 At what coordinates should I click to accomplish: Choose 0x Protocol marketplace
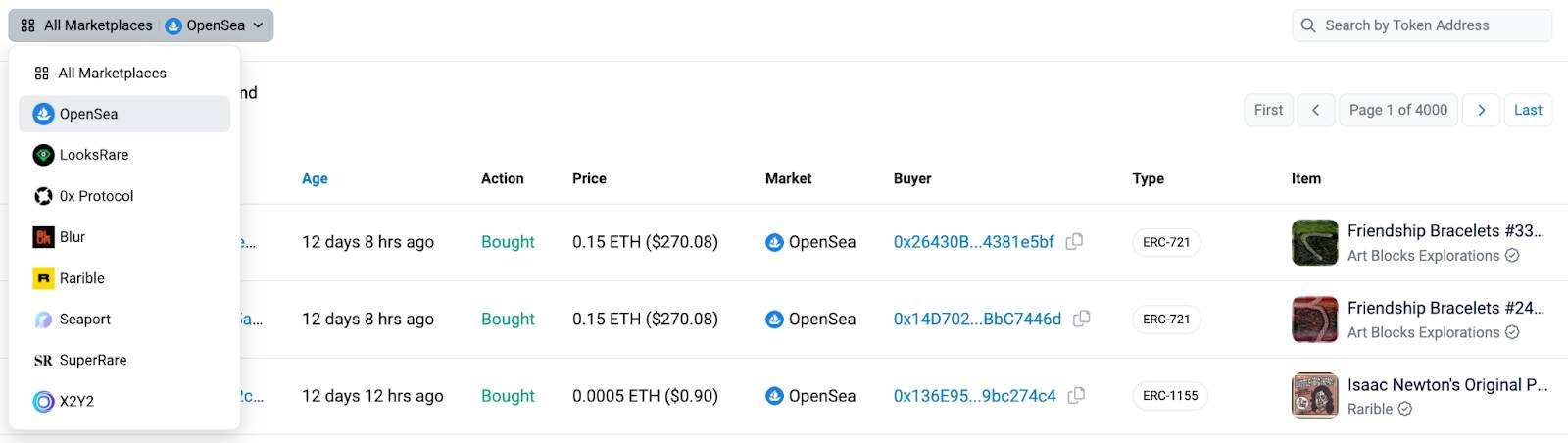pyautogui.click(x=124, y=196)
